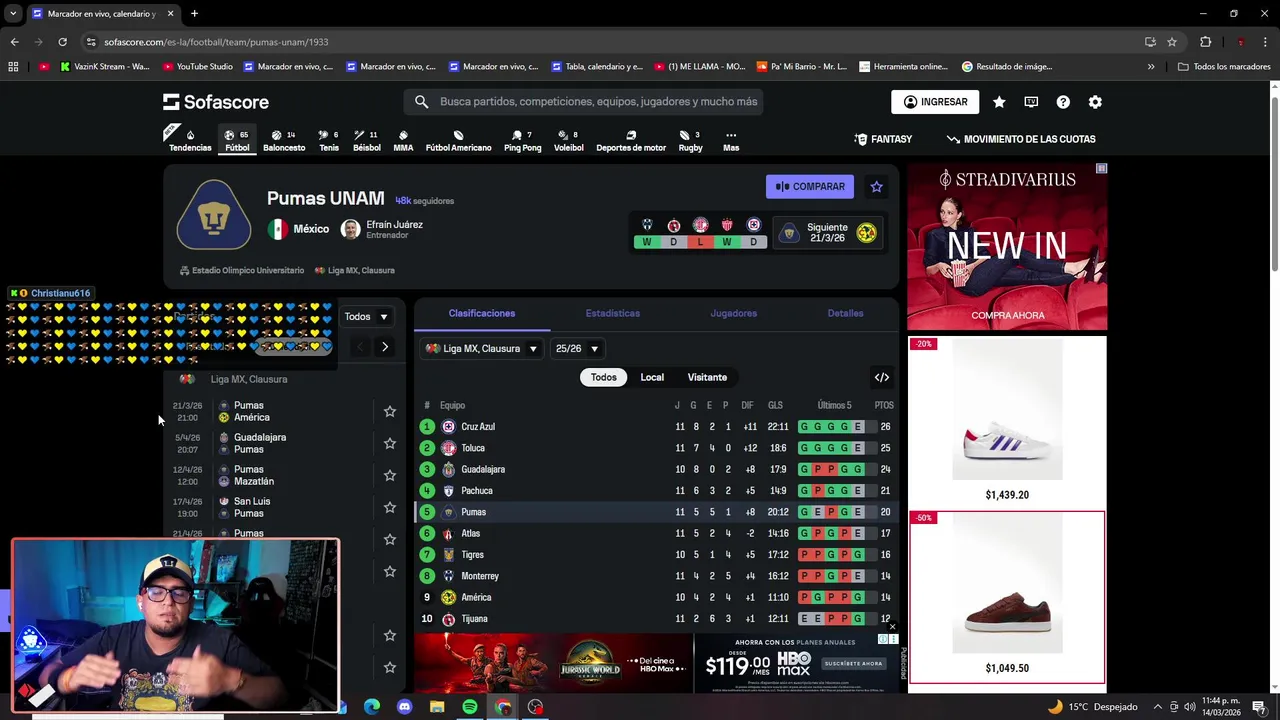
Task: Go to next matches page arrow
Action: (x=385, y=347)
